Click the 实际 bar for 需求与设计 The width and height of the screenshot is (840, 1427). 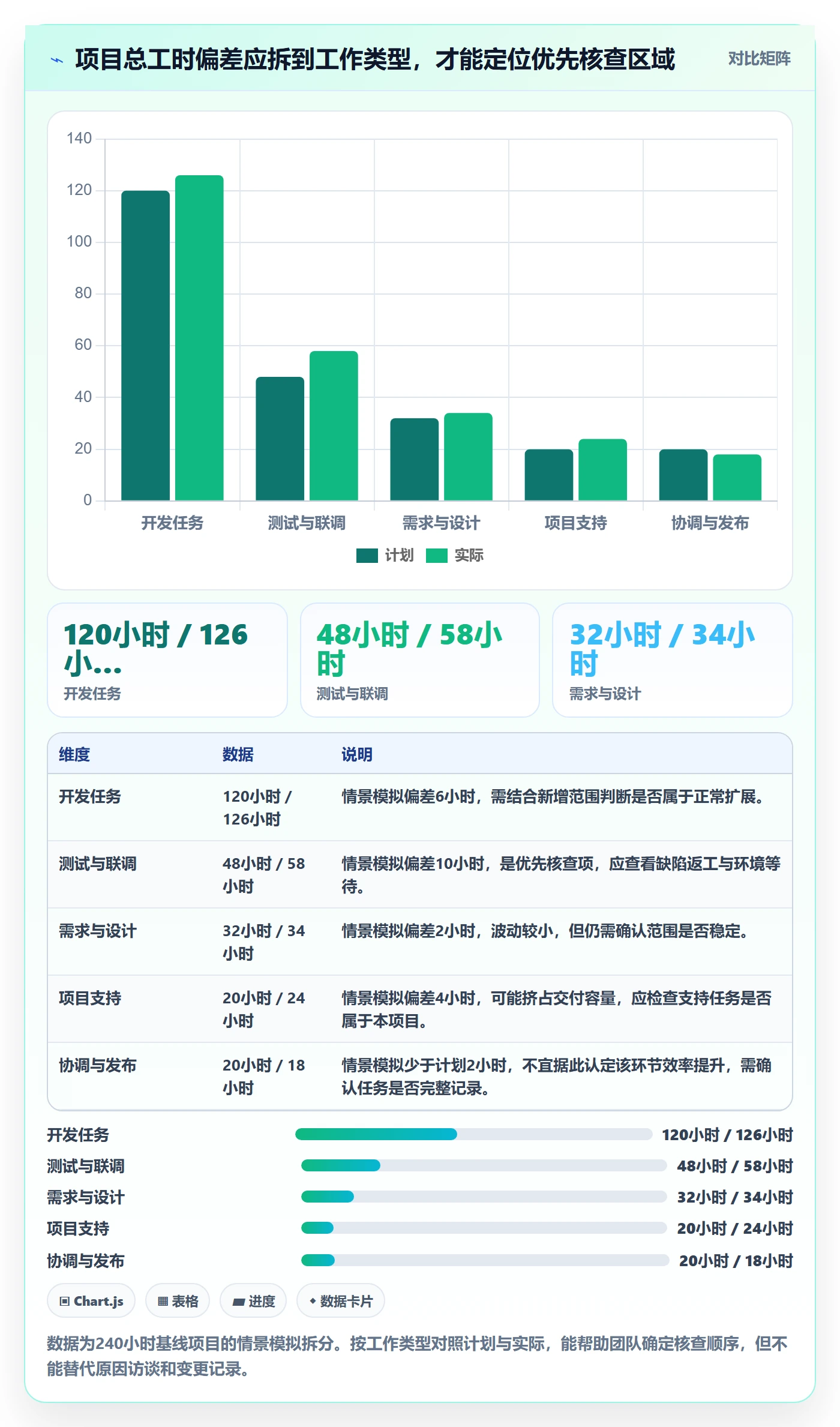click(x=468, y=457)
